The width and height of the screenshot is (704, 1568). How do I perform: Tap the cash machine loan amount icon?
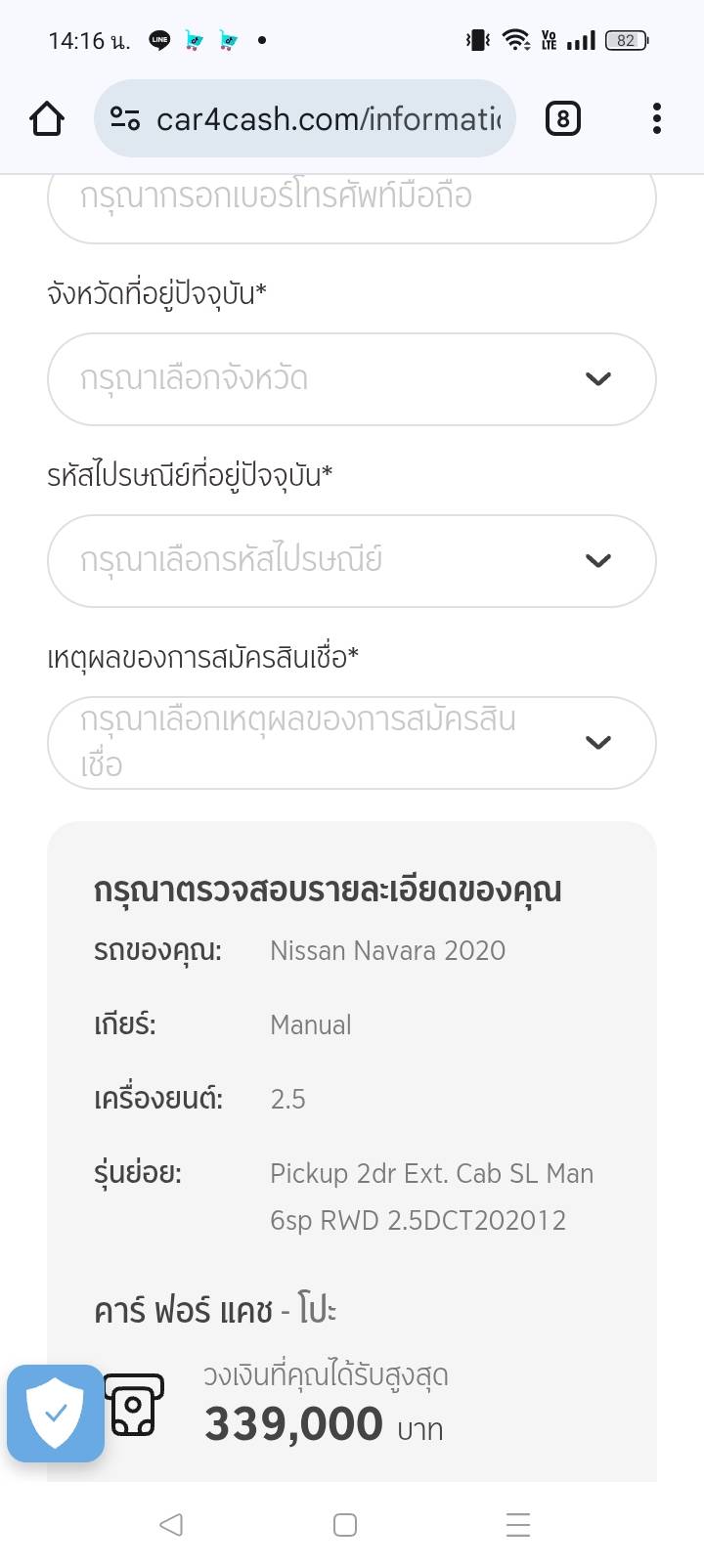tap(134, 1405)
